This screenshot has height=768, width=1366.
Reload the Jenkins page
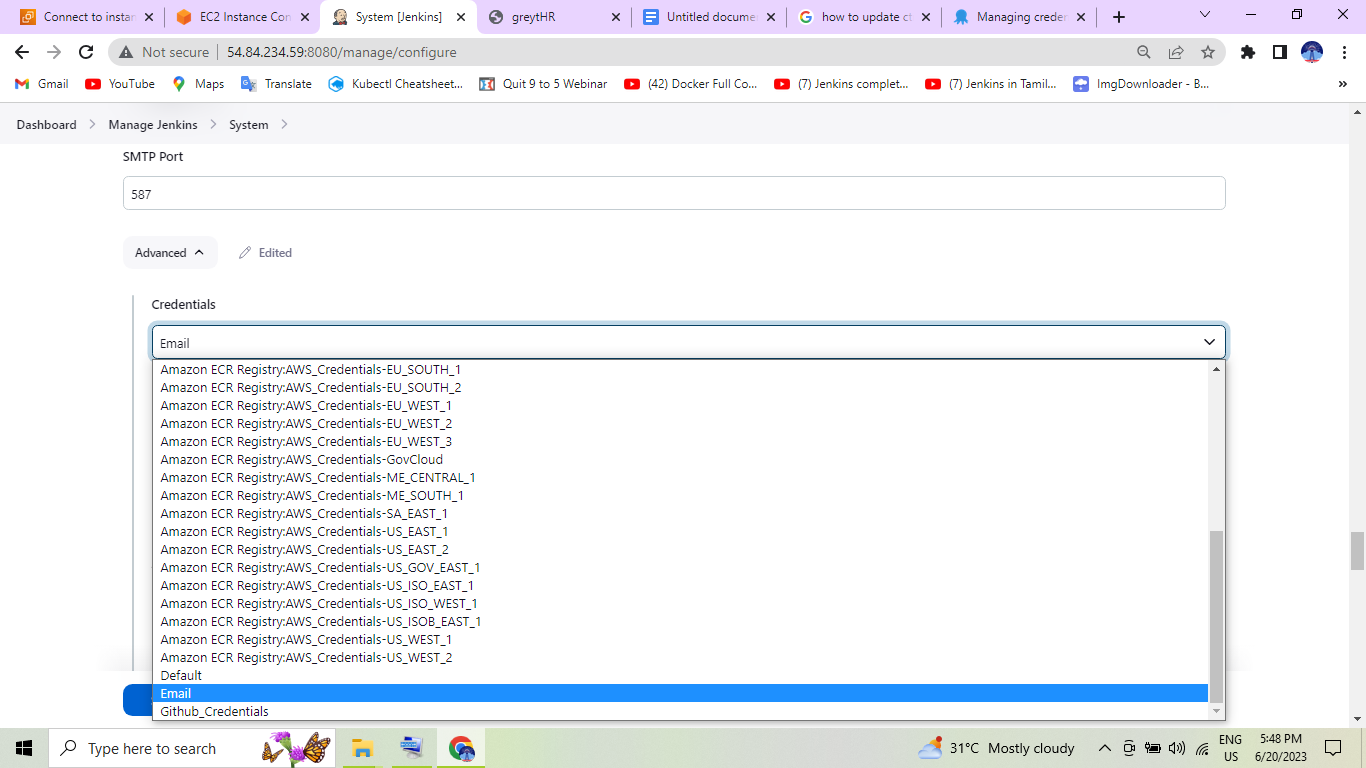pyautogui.click(x=86, y=52)
